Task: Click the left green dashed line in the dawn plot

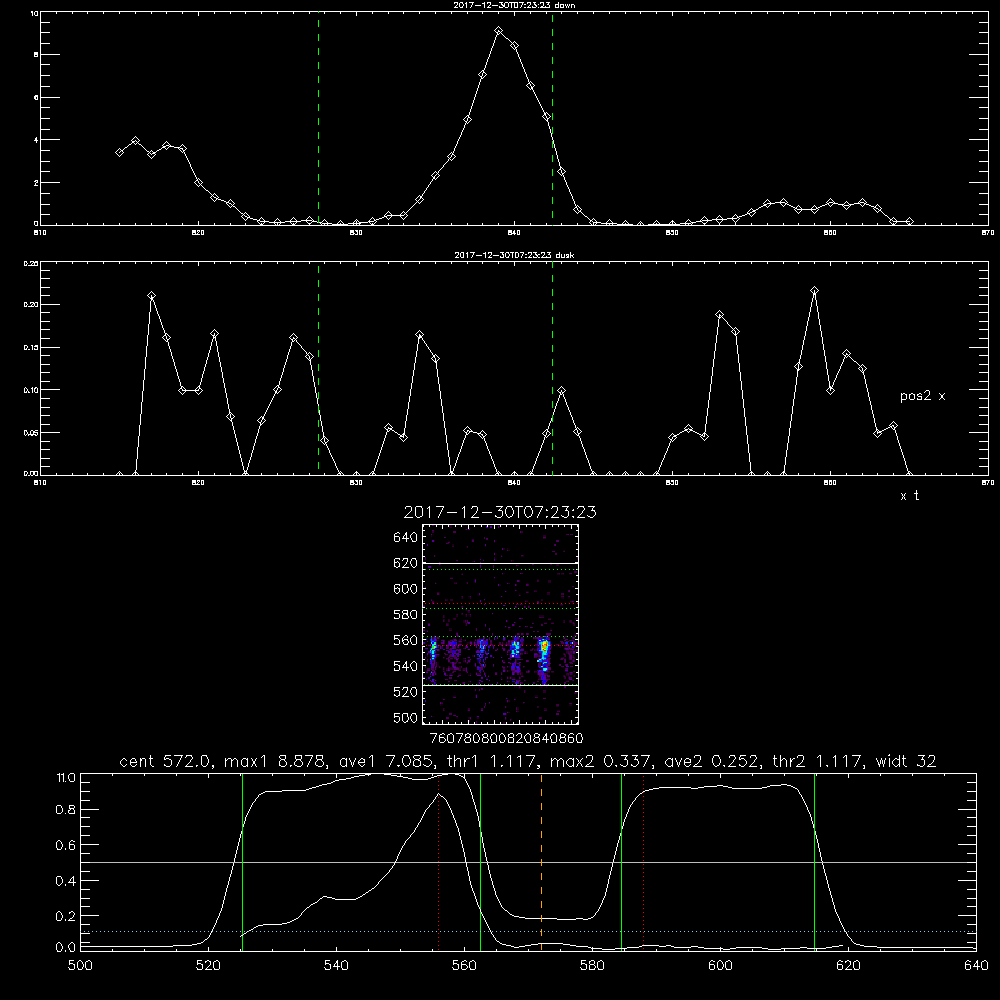Action: (x=318, y=118)
